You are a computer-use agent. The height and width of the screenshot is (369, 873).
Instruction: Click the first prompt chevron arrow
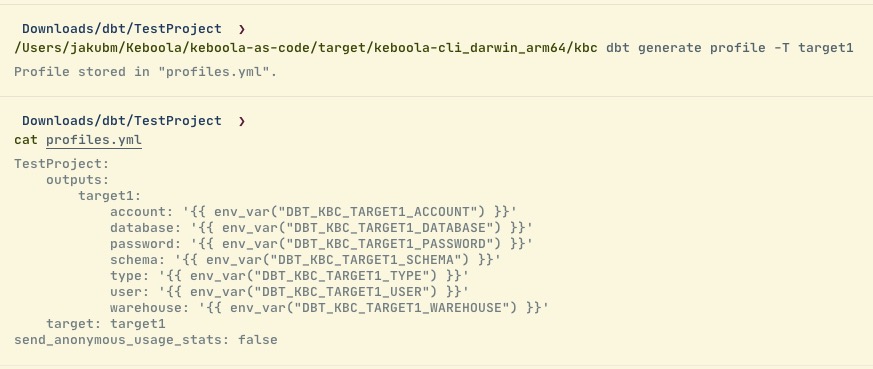242,29
